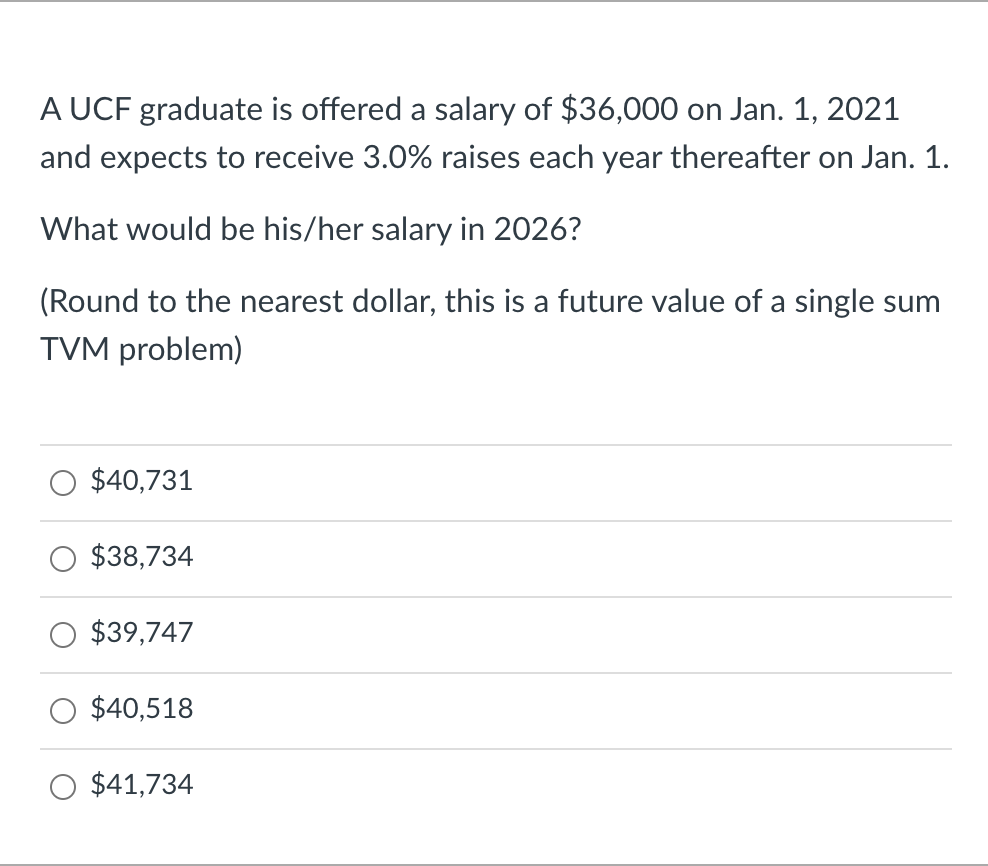This screenshot has width=988, height=866.
Task: Mark the $39,747 radio button
Action: click(63, 634)
